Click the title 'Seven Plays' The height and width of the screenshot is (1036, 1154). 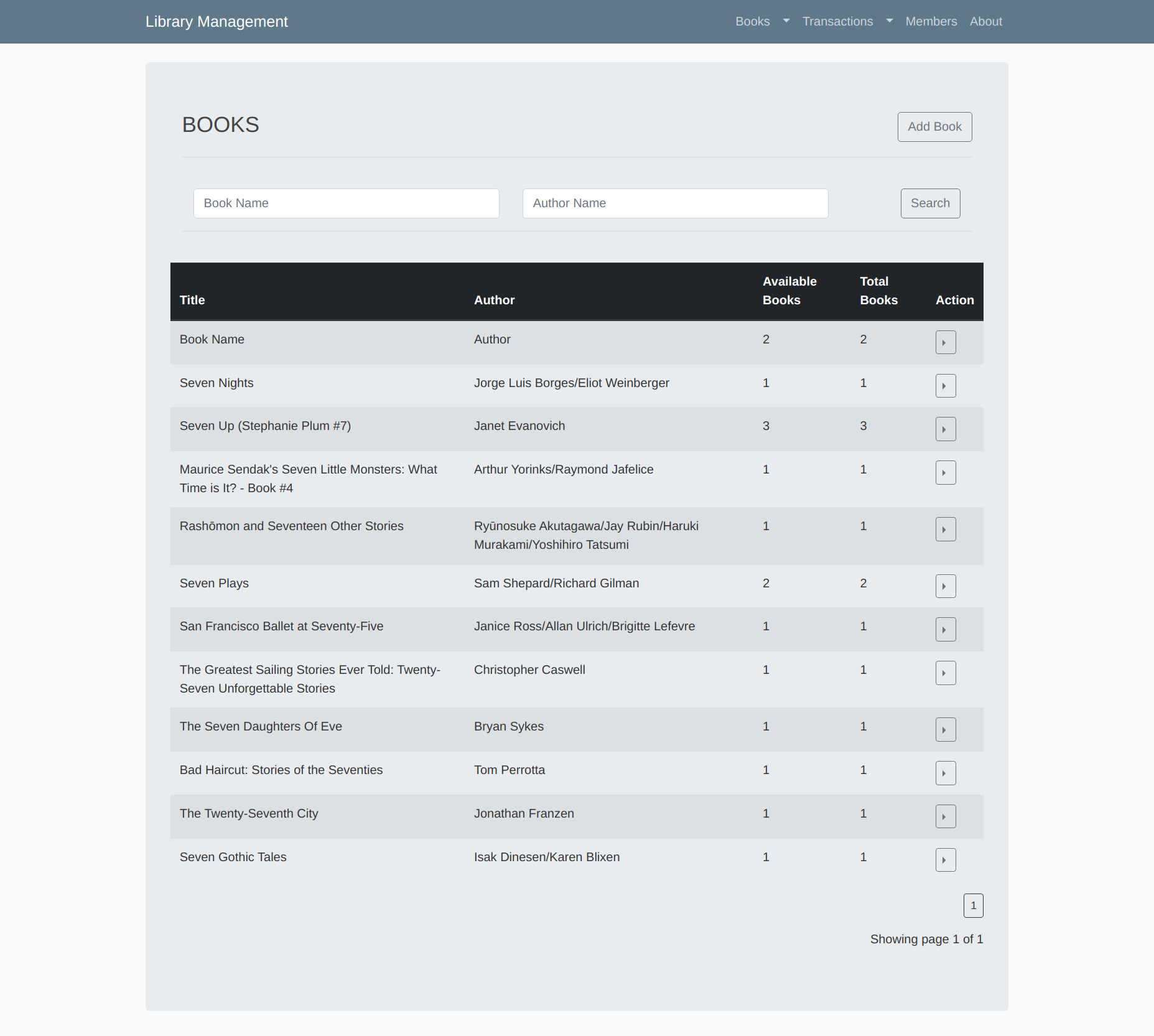coord(214,583)
